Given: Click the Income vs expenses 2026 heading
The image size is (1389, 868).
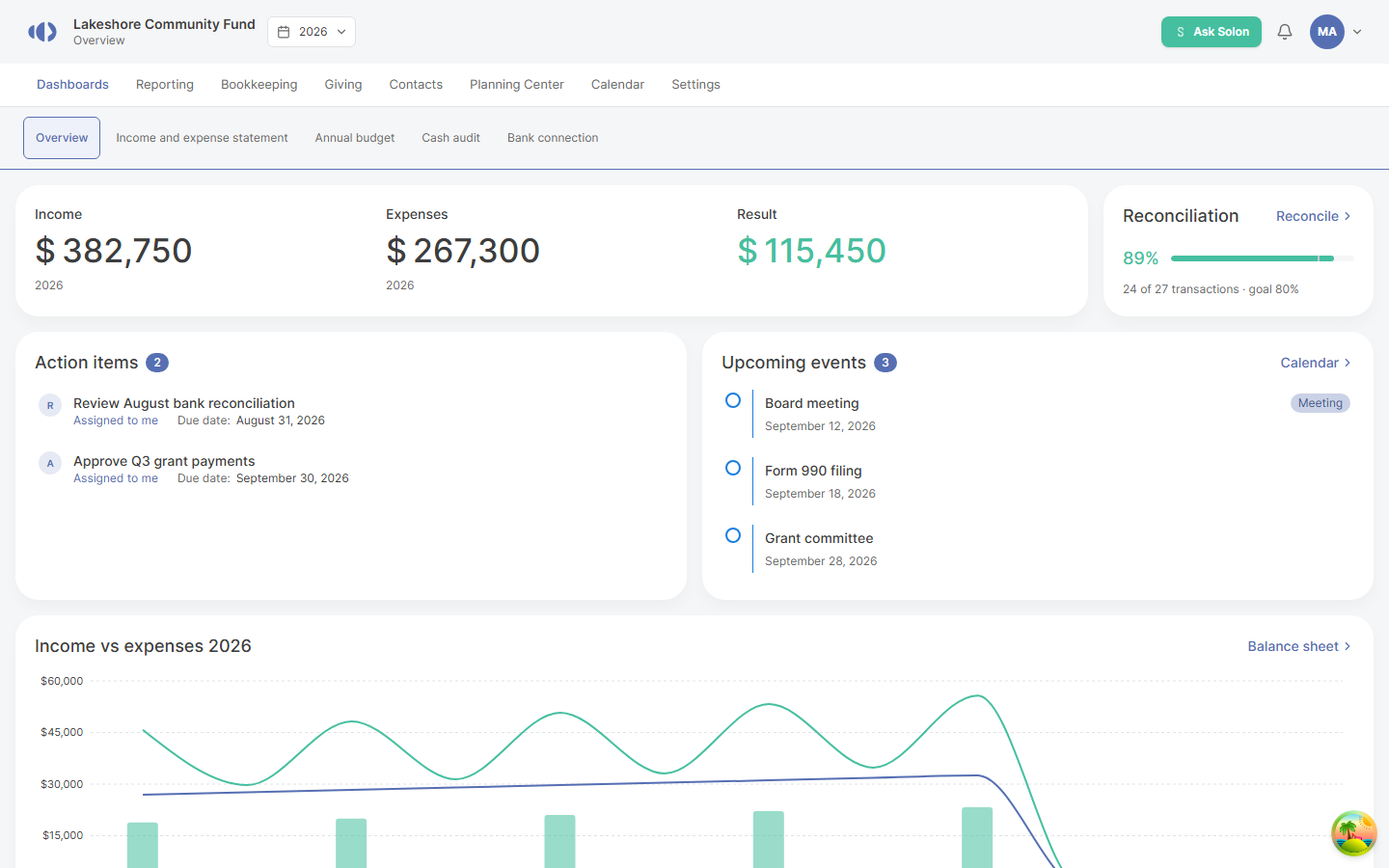Looking at the screenshot, I should tap(143, 646).
